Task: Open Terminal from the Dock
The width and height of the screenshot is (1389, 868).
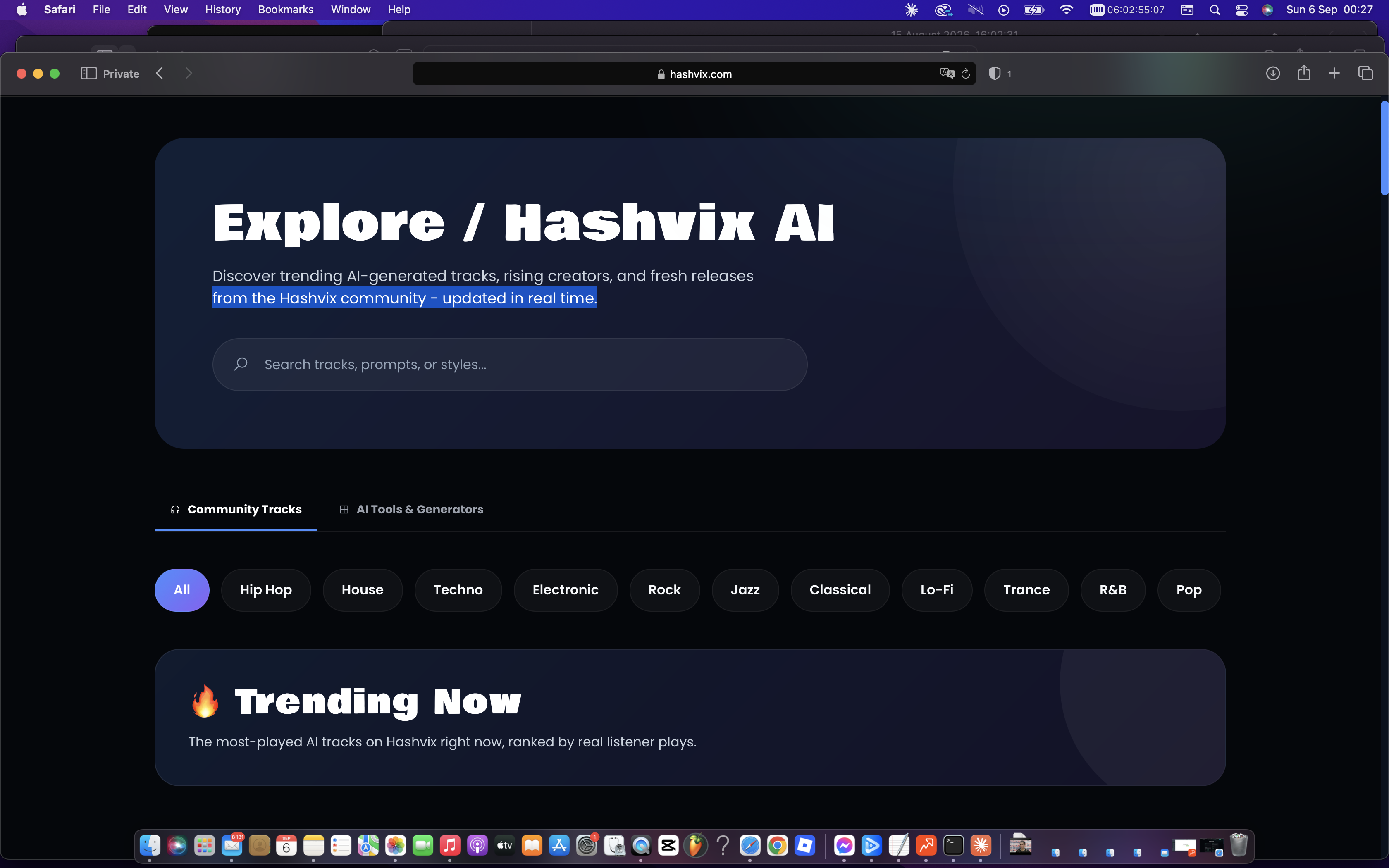Action: point(953,845)
